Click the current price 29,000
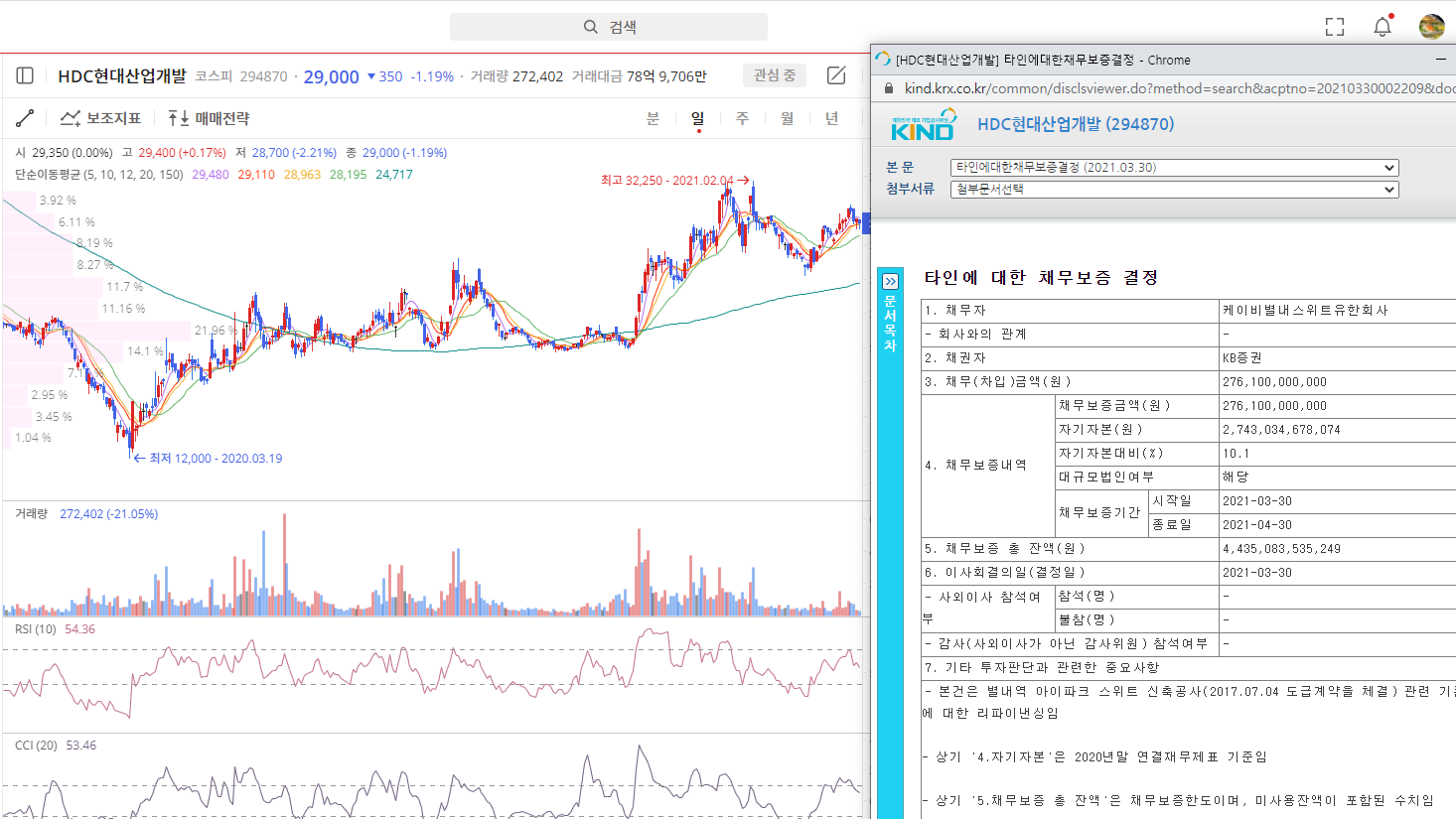Screen dimensions: 1456x819 331,76
